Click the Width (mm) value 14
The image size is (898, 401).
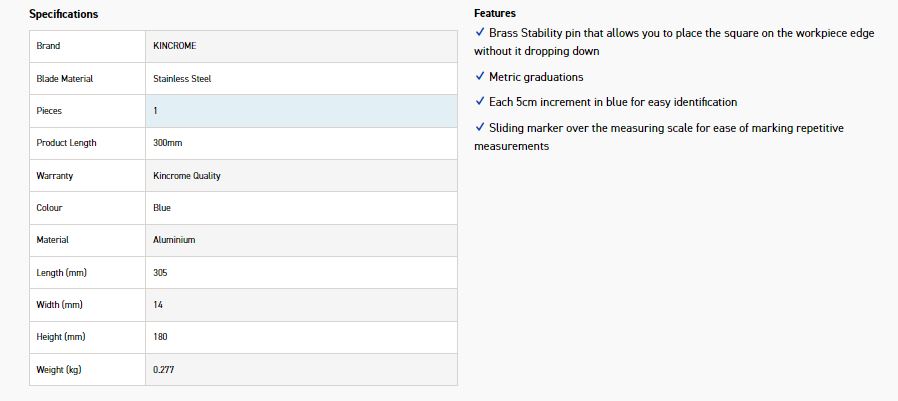(158, 304)
